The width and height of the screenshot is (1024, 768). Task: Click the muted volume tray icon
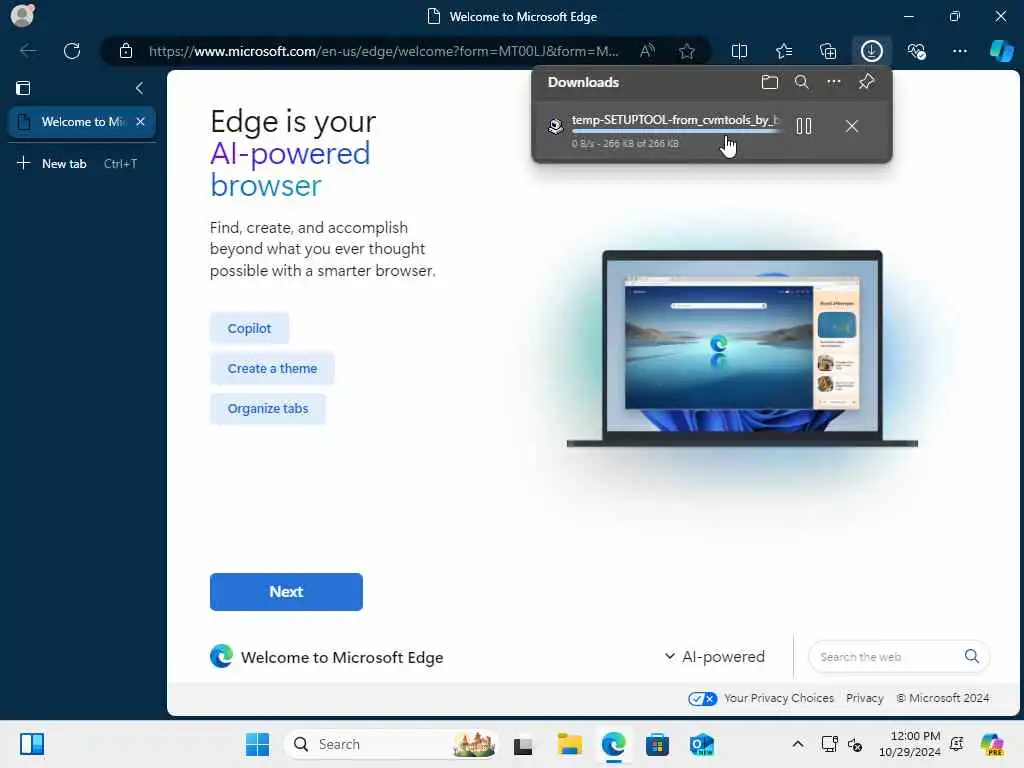(855, 744)
